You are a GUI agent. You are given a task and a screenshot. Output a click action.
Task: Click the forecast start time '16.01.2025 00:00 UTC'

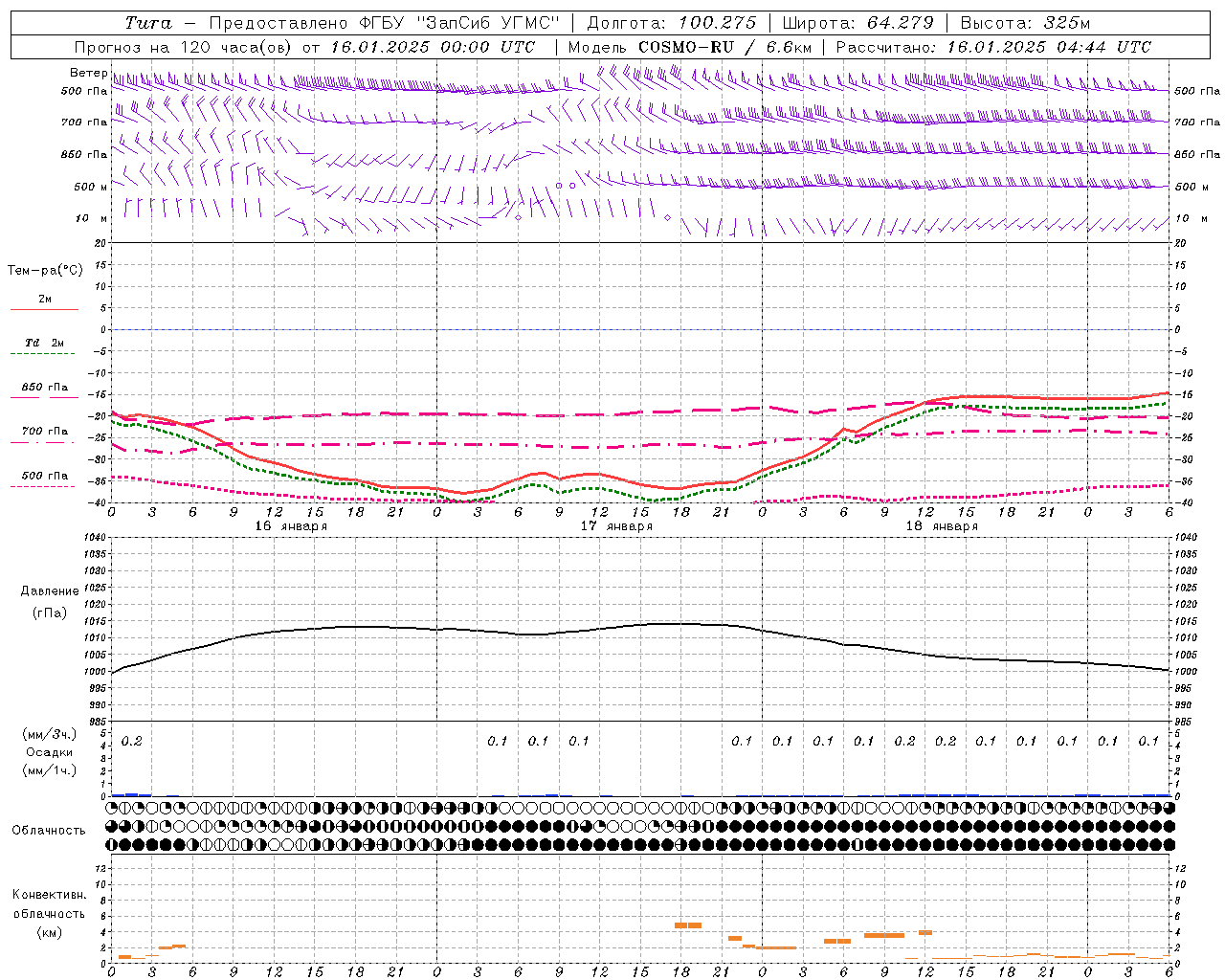pos(433,47)
